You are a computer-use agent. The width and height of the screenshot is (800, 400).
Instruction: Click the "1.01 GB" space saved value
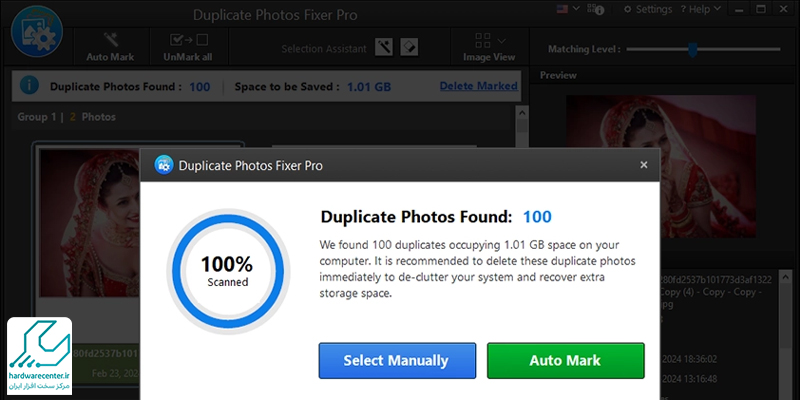tap(369, 87)
